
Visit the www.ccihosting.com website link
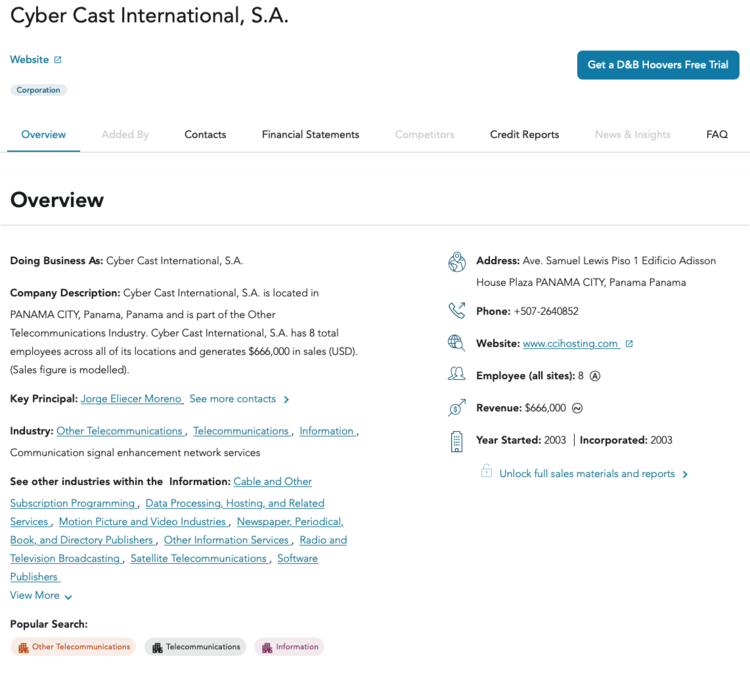tap(570, 343)
